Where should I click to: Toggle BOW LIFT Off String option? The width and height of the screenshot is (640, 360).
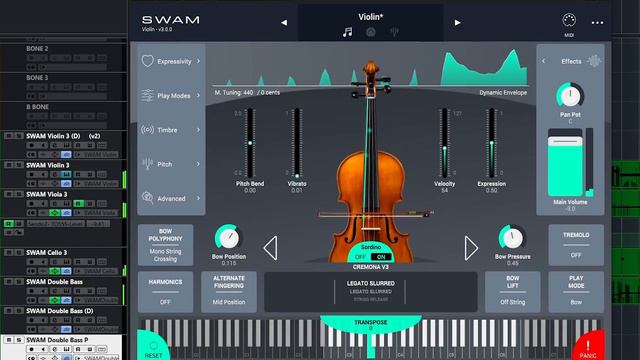pos(513,292)
